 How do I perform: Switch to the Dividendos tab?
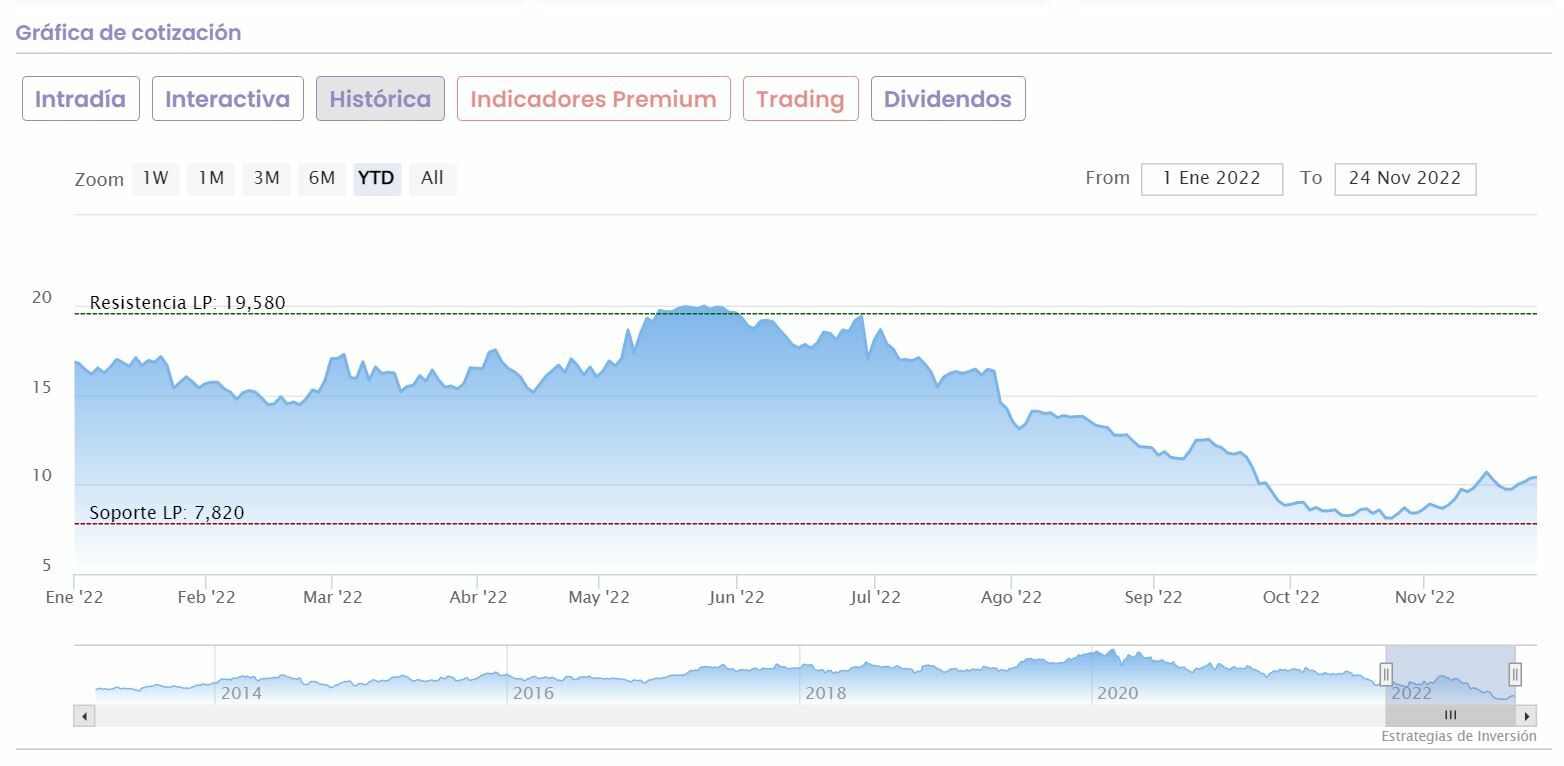(x=947, y=99)
